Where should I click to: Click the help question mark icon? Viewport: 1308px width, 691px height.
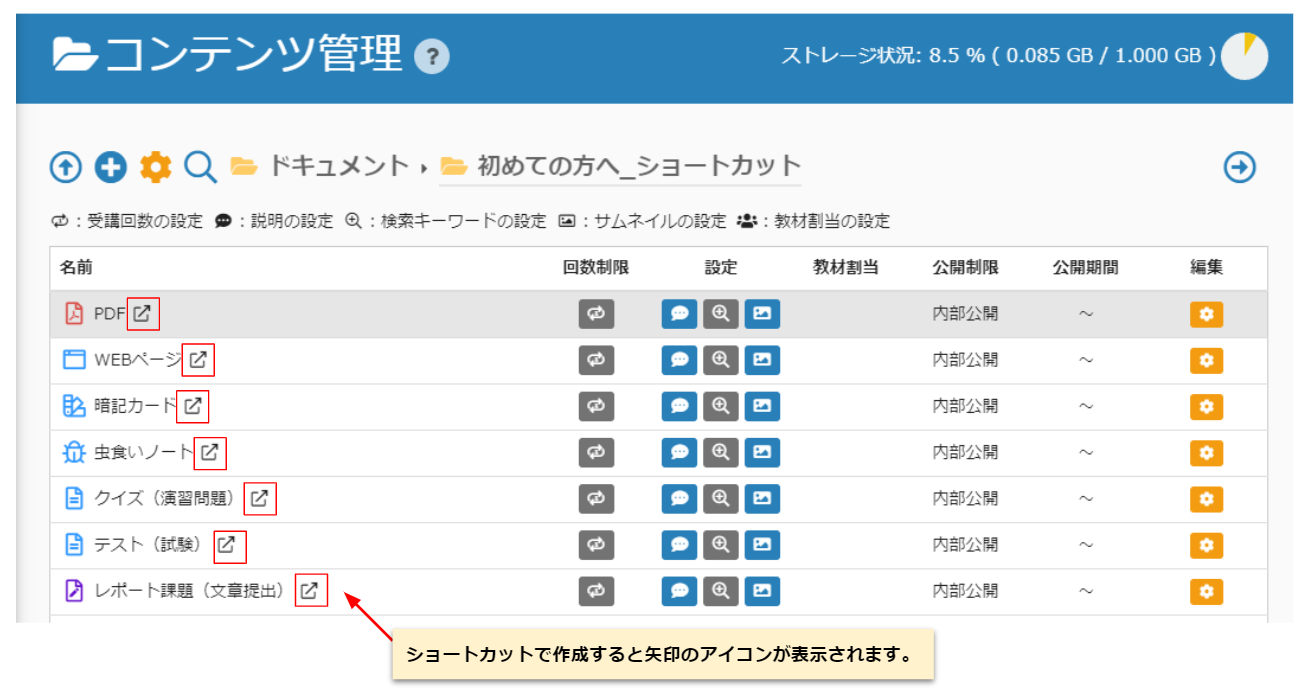[432, 57]
